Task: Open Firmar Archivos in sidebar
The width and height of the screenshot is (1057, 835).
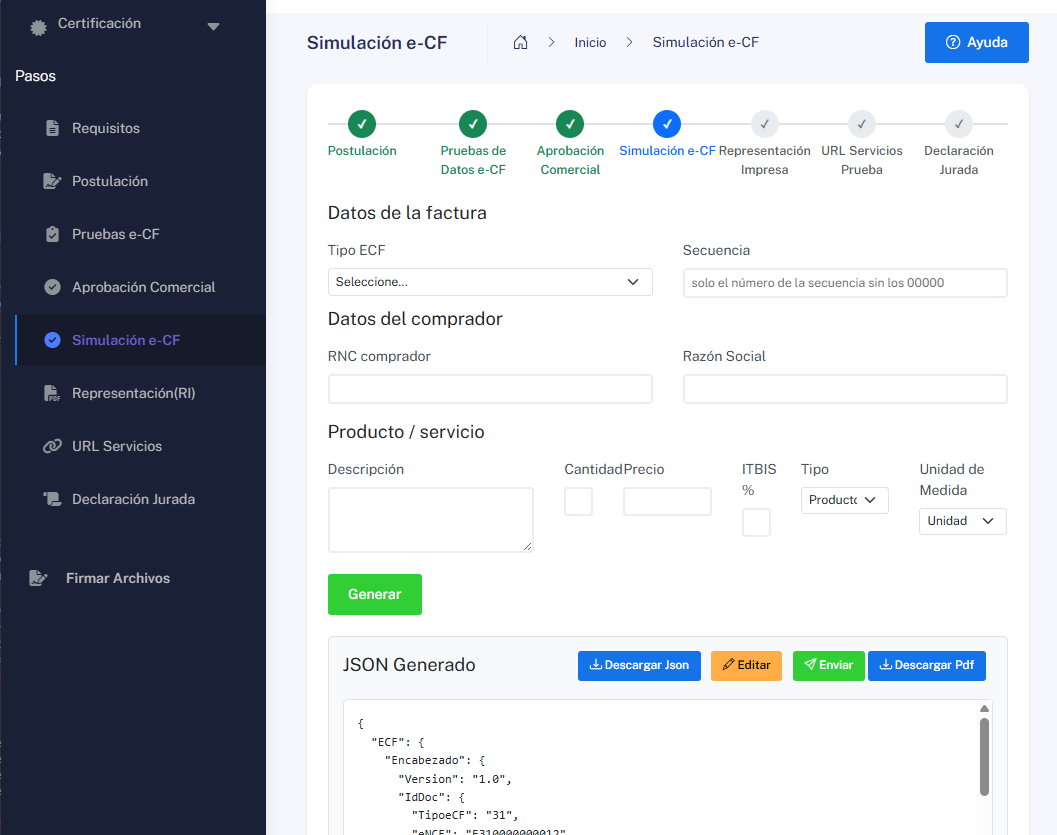Action: pos(118,578)
